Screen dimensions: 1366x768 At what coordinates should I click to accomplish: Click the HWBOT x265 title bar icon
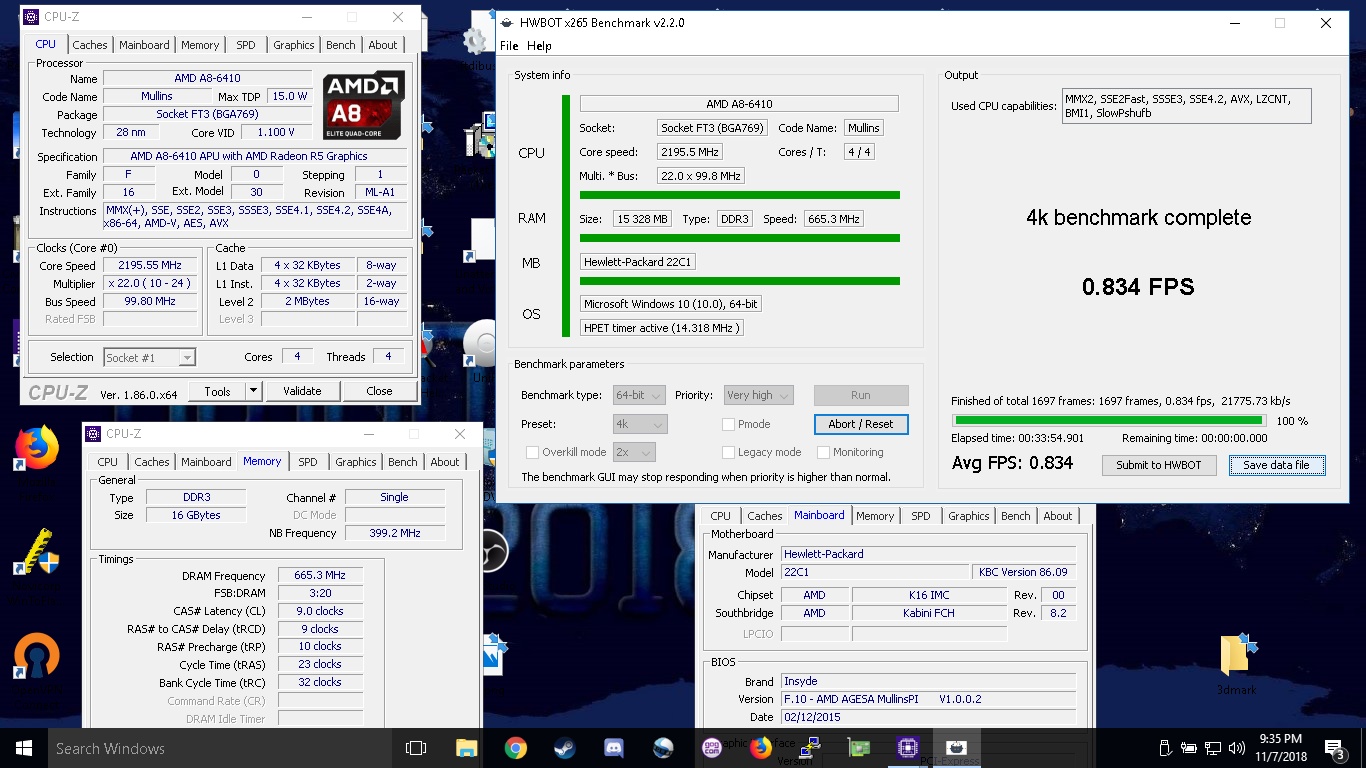pos(507,23)
